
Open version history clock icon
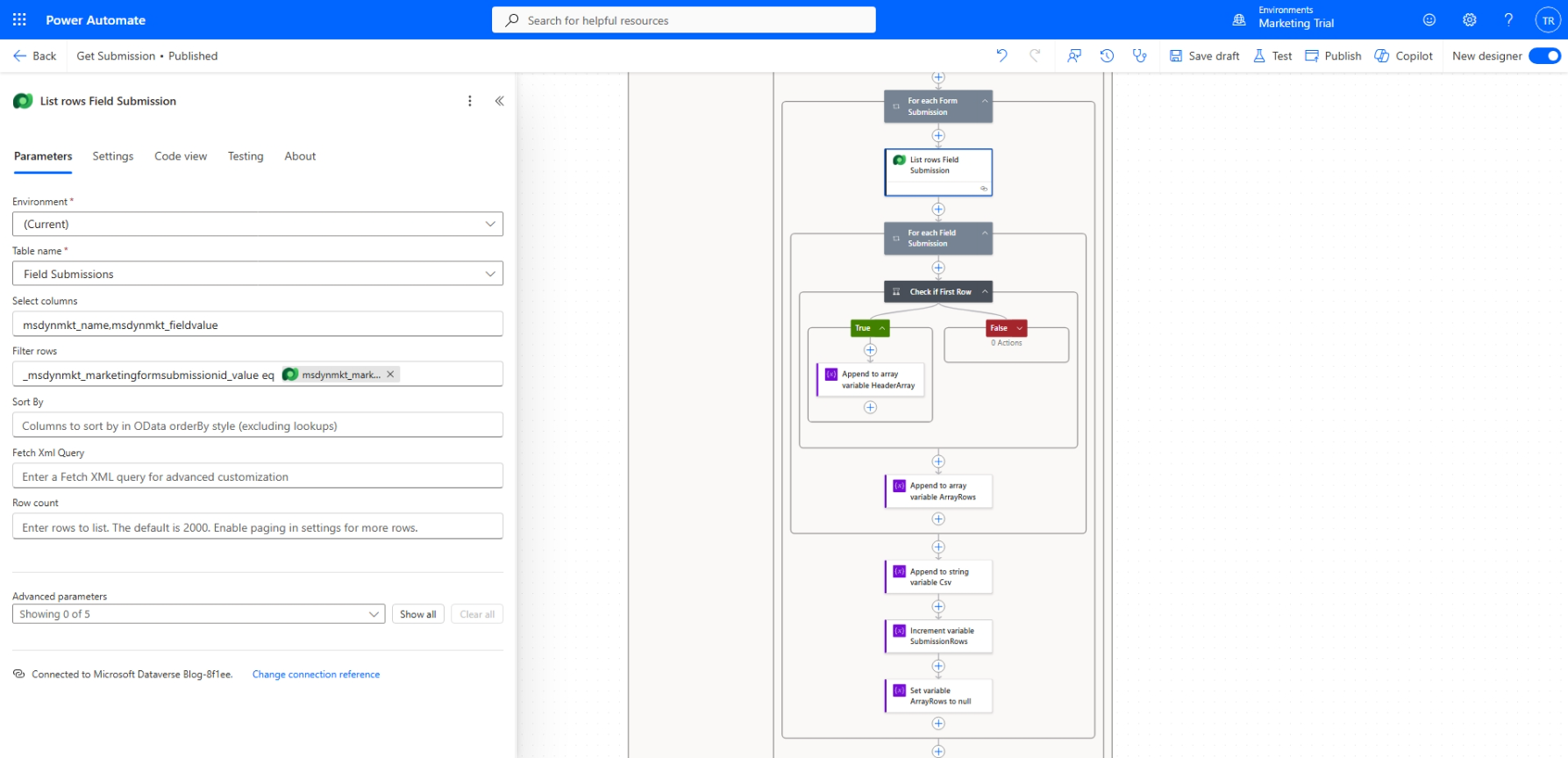pos(1107,55)
